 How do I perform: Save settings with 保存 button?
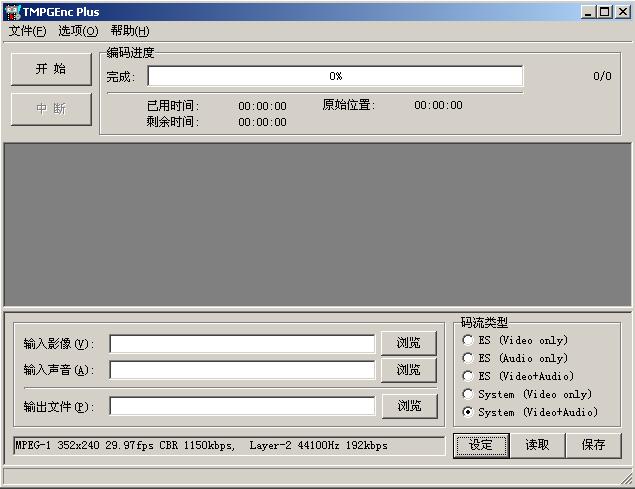point(593,445)
